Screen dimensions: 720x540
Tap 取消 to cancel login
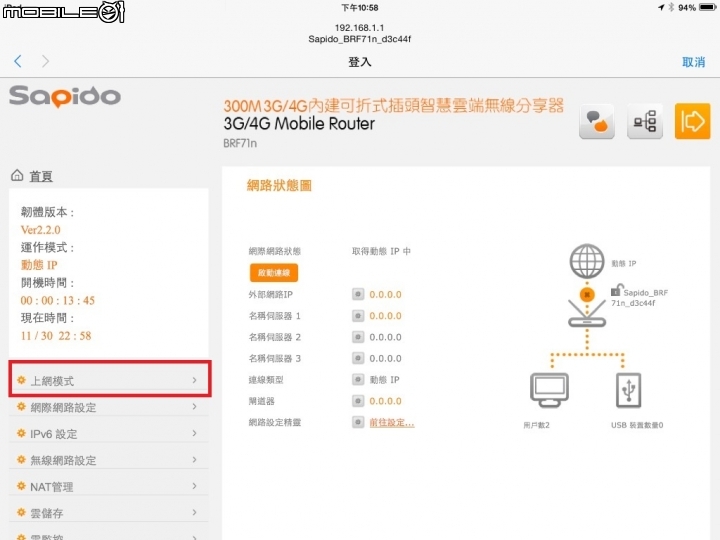click(x=693, y=62)
